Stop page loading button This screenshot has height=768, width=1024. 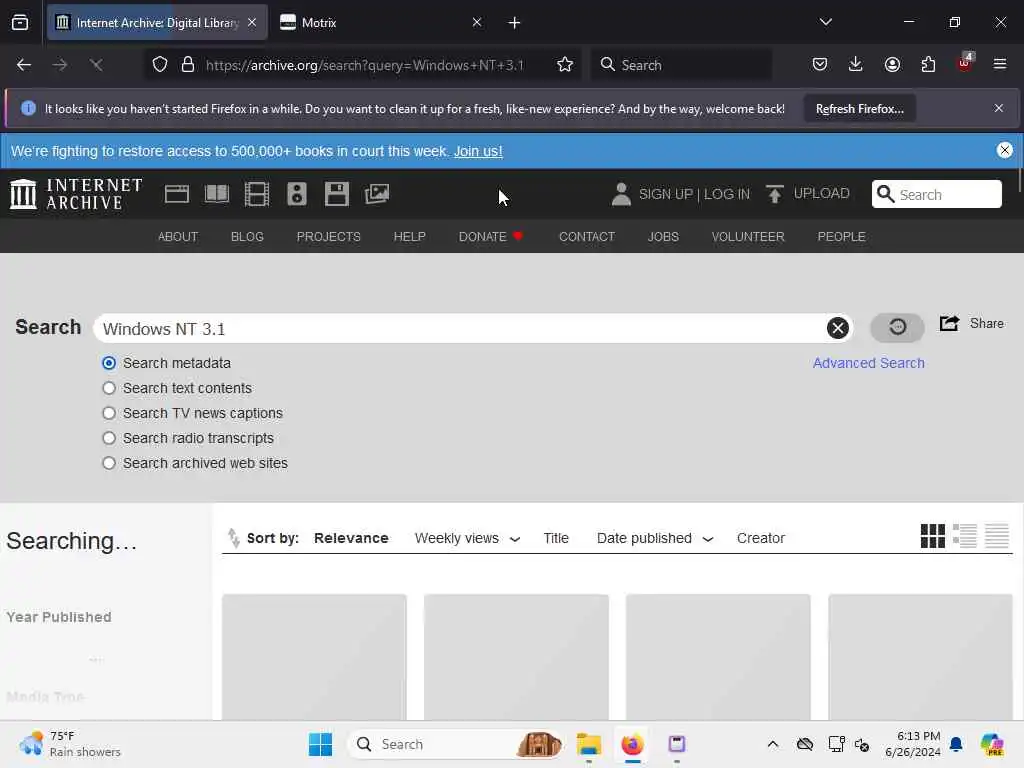tap(96, 65)
